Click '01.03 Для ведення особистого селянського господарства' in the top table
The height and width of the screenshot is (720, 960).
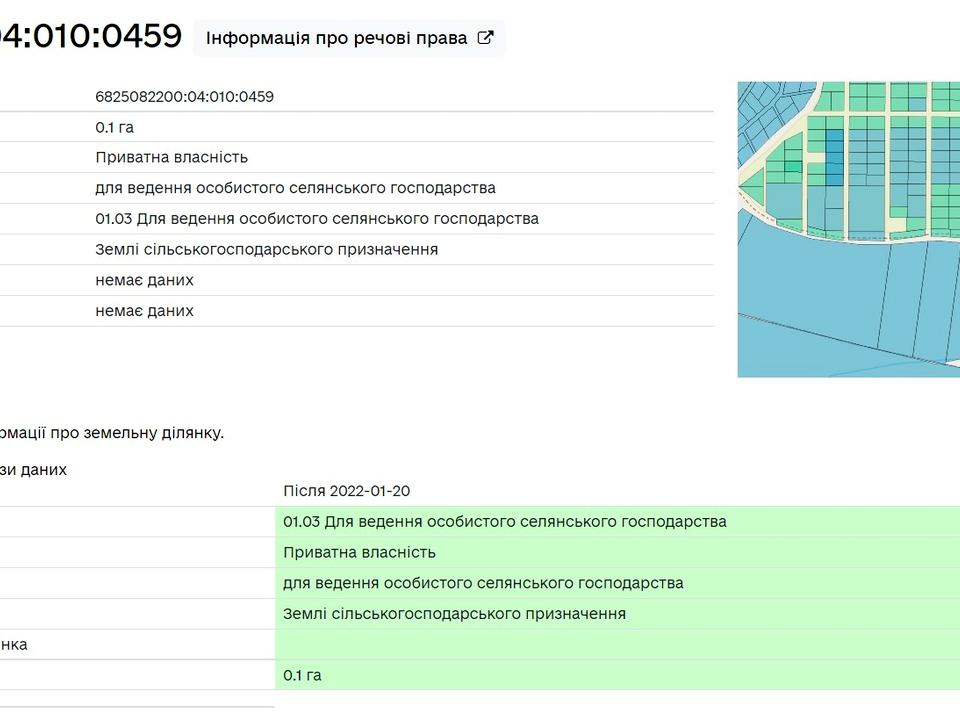point(316,219)
